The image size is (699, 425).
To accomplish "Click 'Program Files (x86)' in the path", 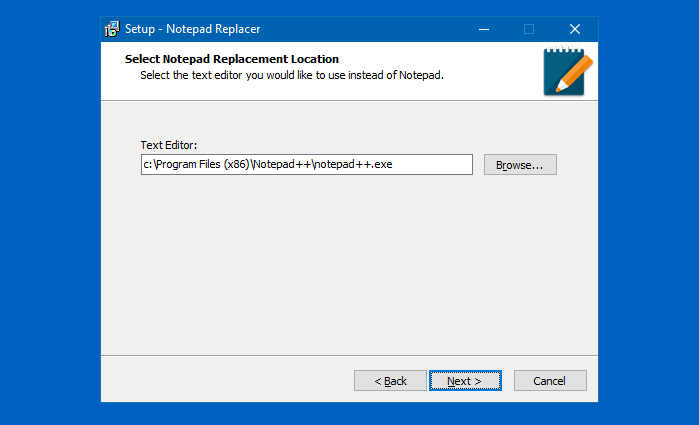I will 202,164.
